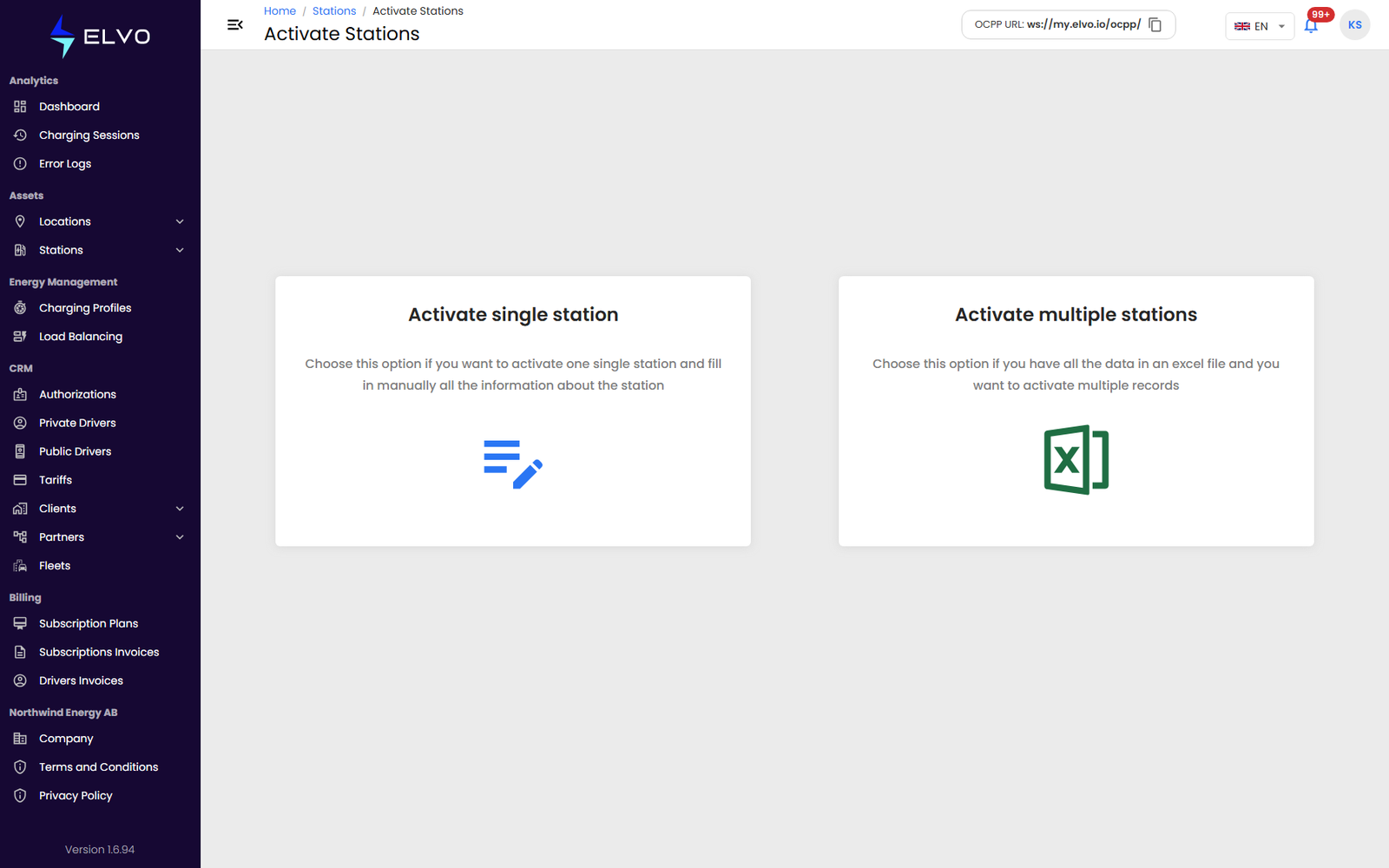The width and height of the screenshot is (1389, 868).
Task: Open Authorizations menu item
Action: 100,394
